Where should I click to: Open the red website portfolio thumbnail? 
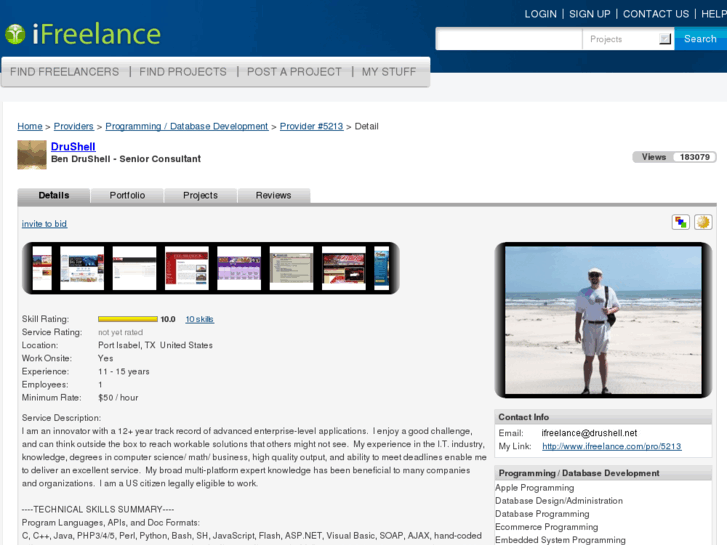pos(187,268)
